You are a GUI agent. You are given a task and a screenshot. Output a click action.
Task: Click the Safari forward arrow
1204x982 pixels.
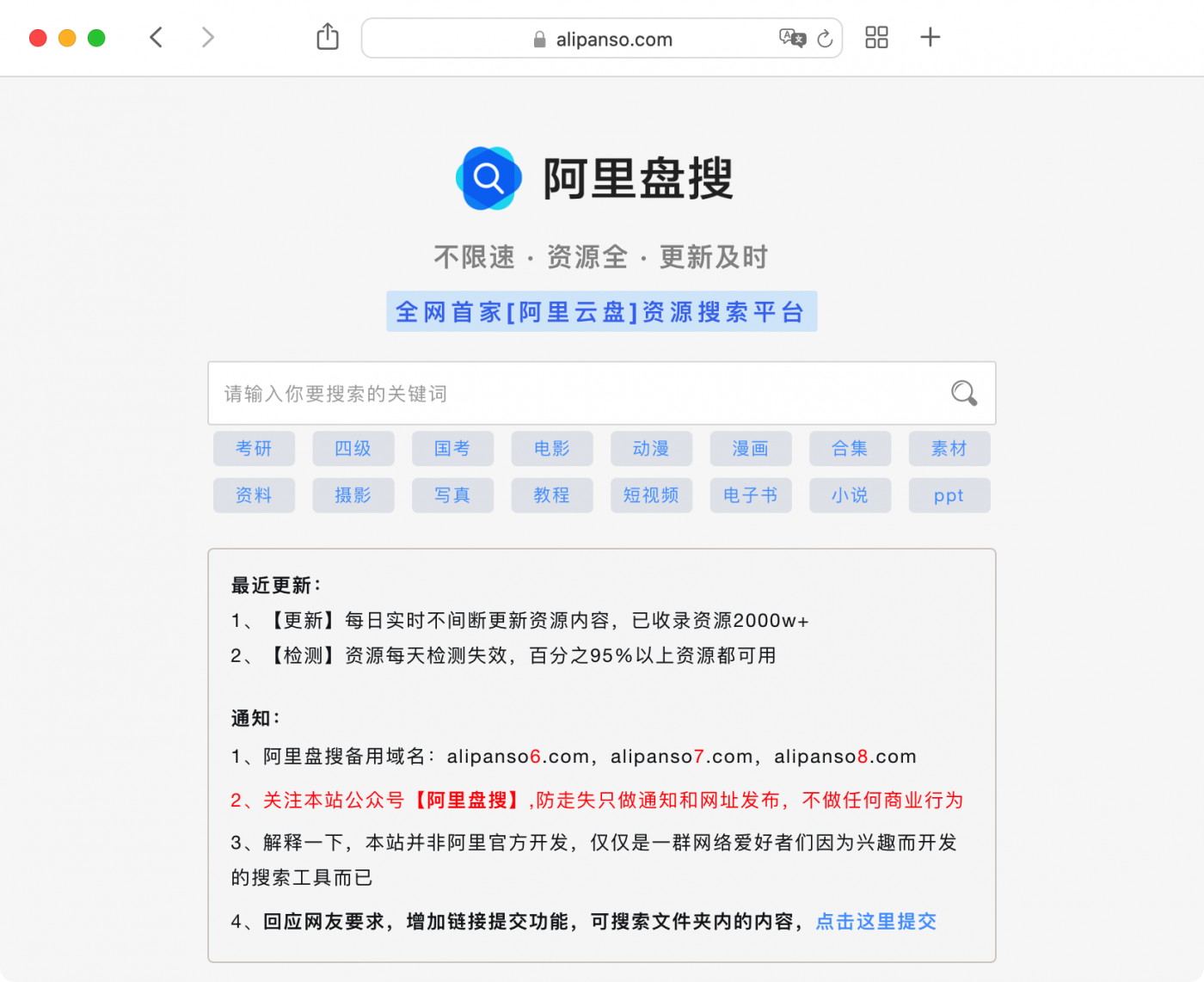[x=207, y=37]
